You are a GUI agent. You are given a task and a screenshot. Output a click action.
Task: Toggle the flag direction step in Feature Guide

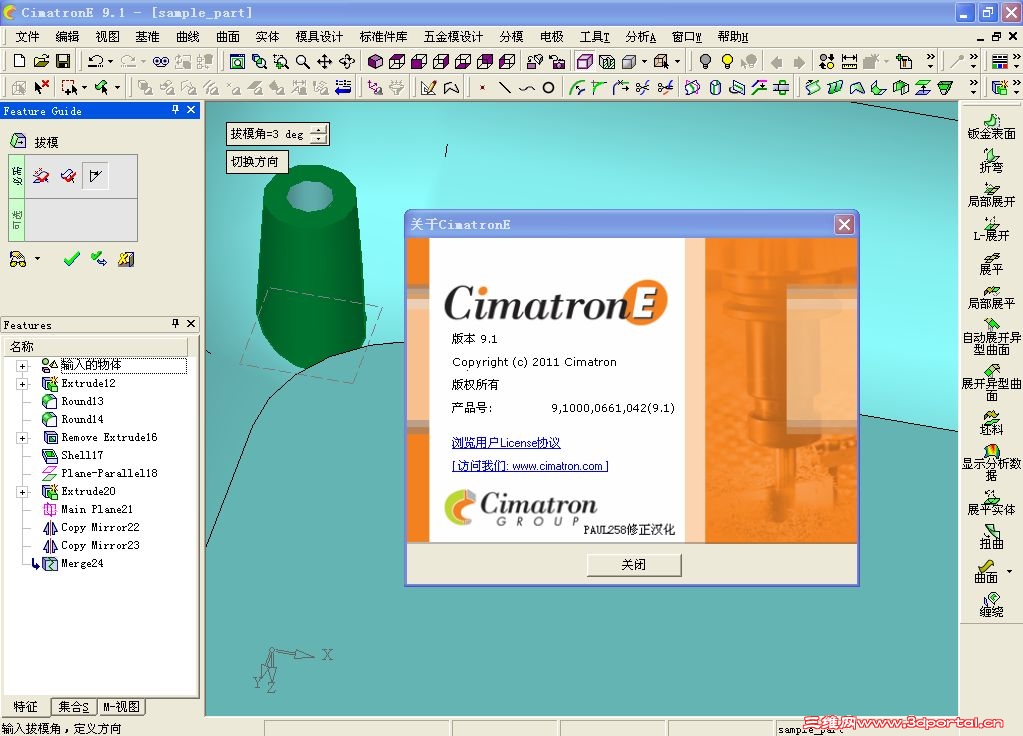pos(95,176)
